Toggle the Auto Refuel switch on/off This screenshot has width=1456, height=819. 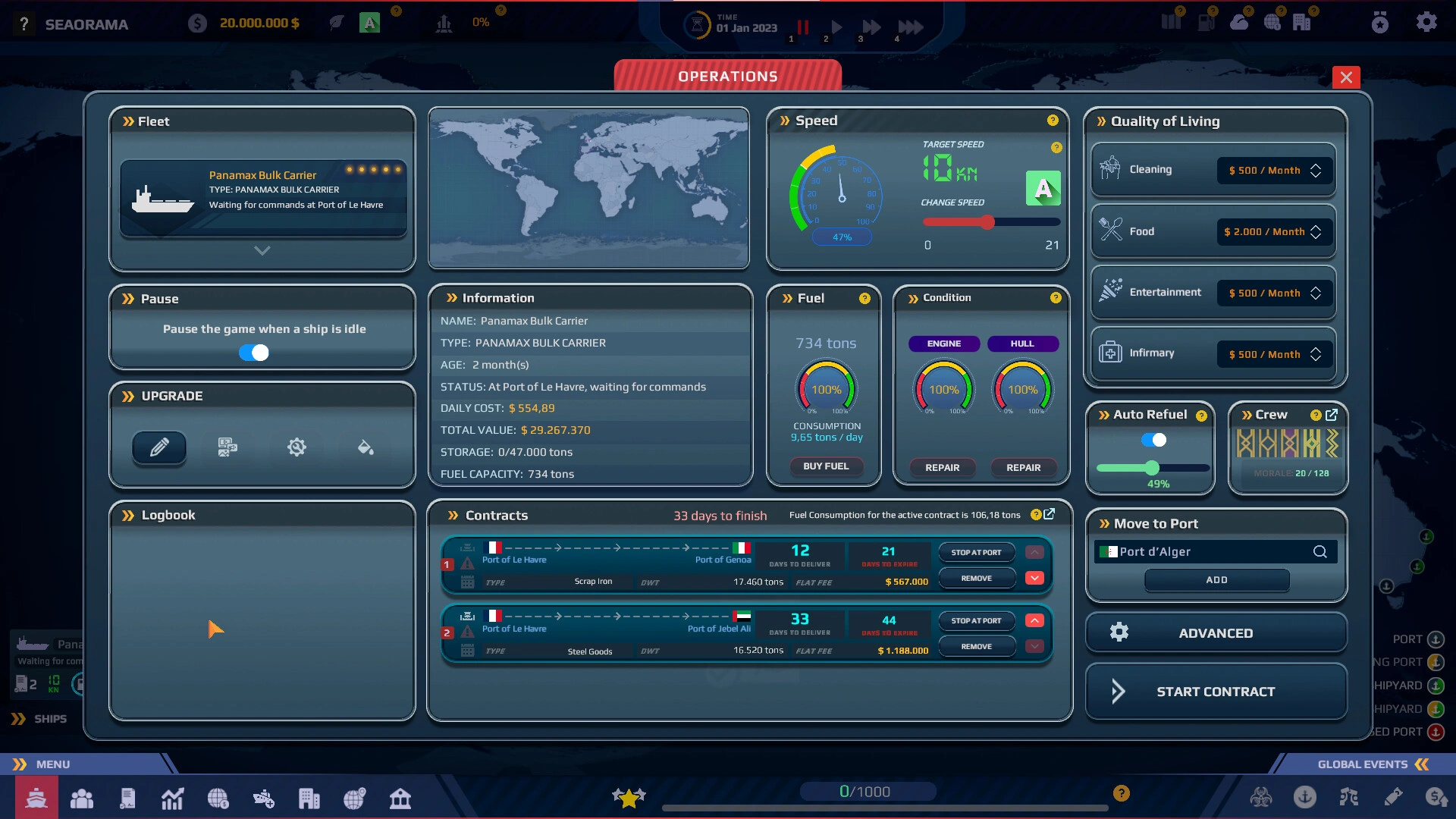click(x=1154, y=440)
